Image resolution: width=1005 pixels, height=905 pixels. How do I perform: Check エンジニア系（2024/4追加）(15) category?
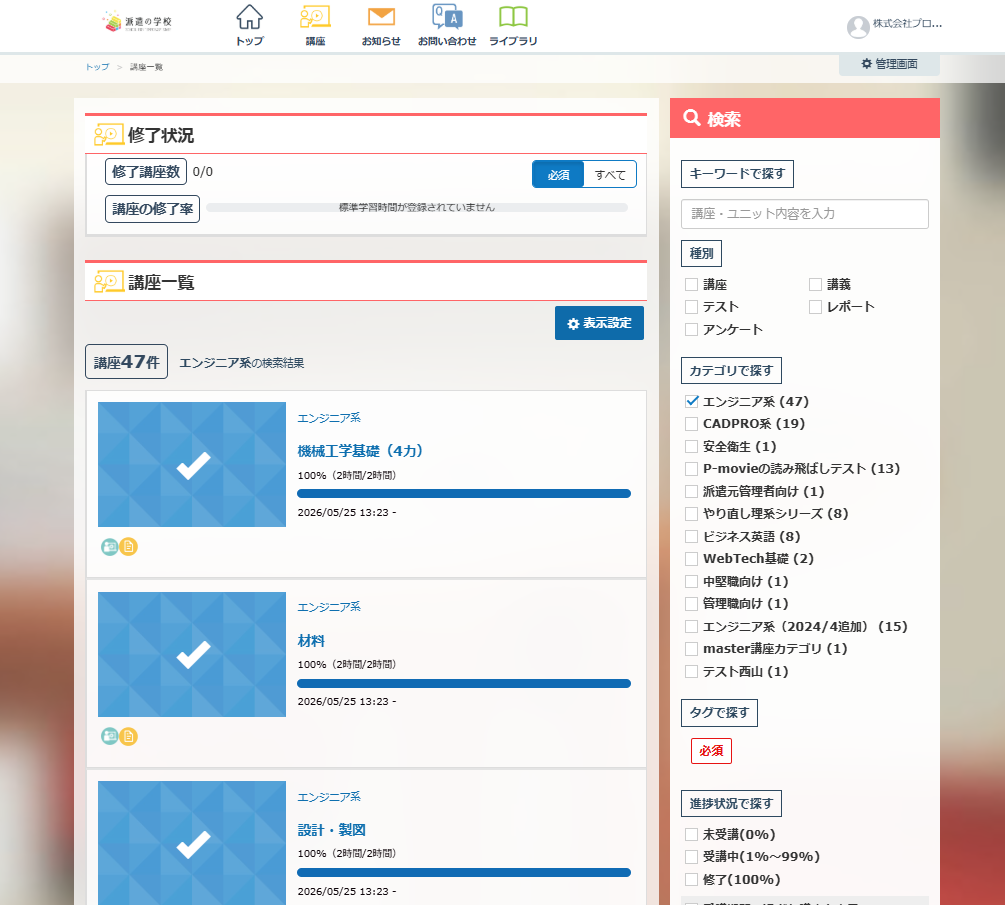[691, 626]
